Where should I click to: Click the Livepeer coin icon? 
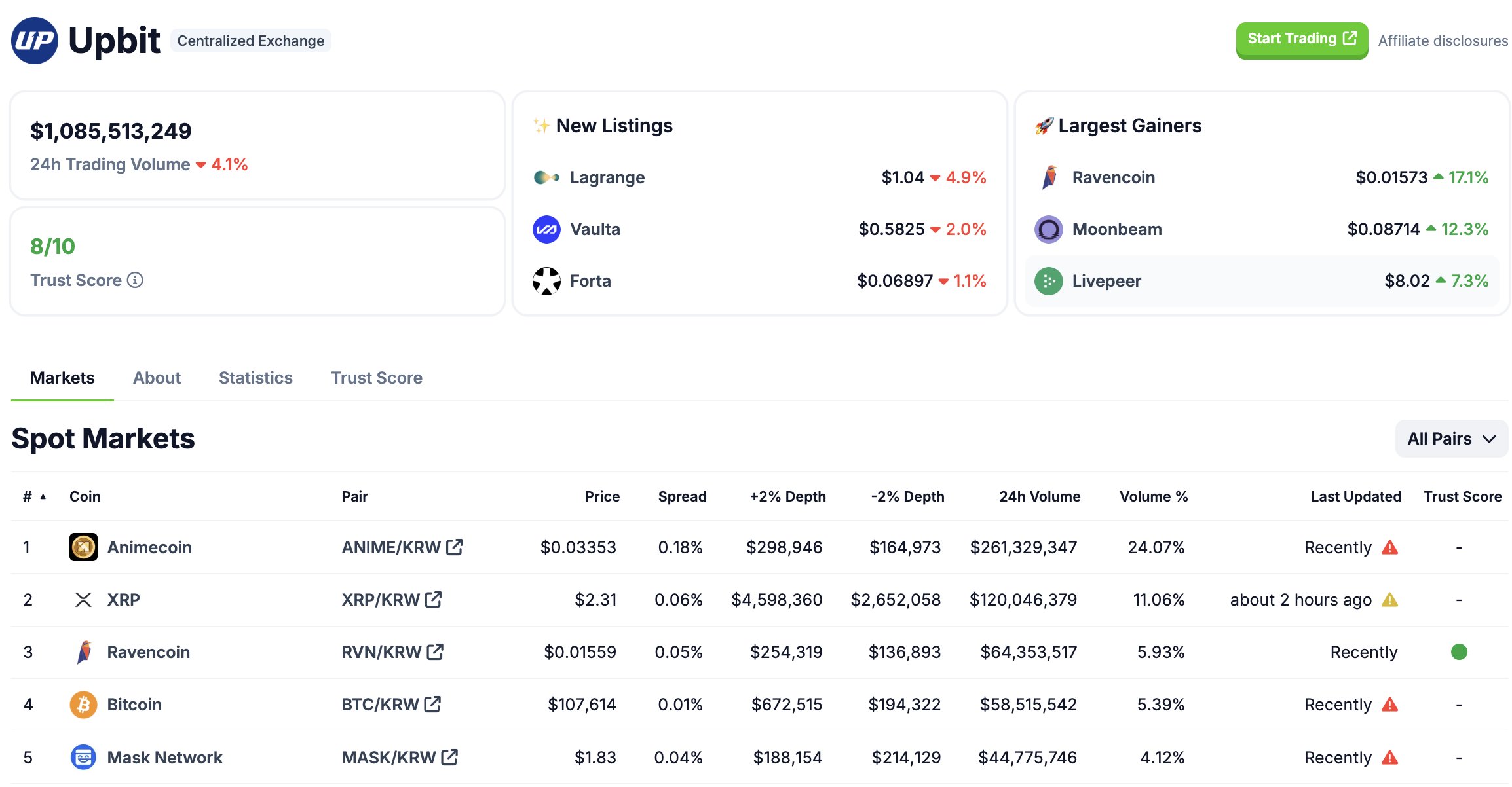click(x=1049, y=281)
